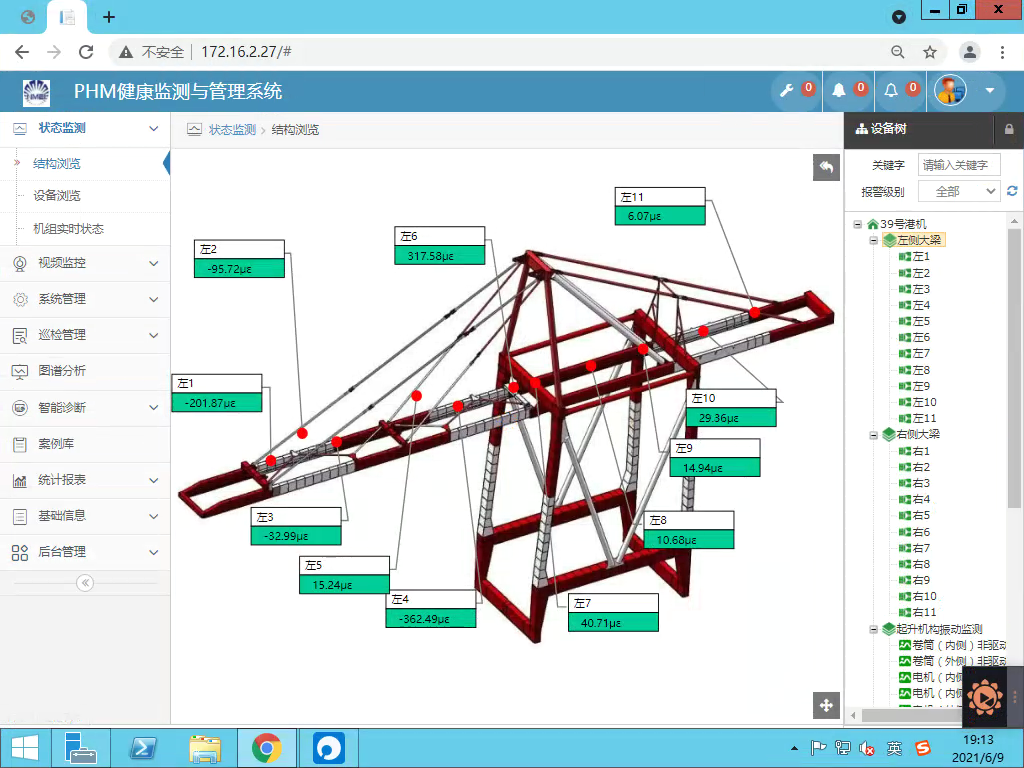Viewport: 1024px width, 768px height.
Task: Click the 关键字 keyword search field
Action: (958, 165)
